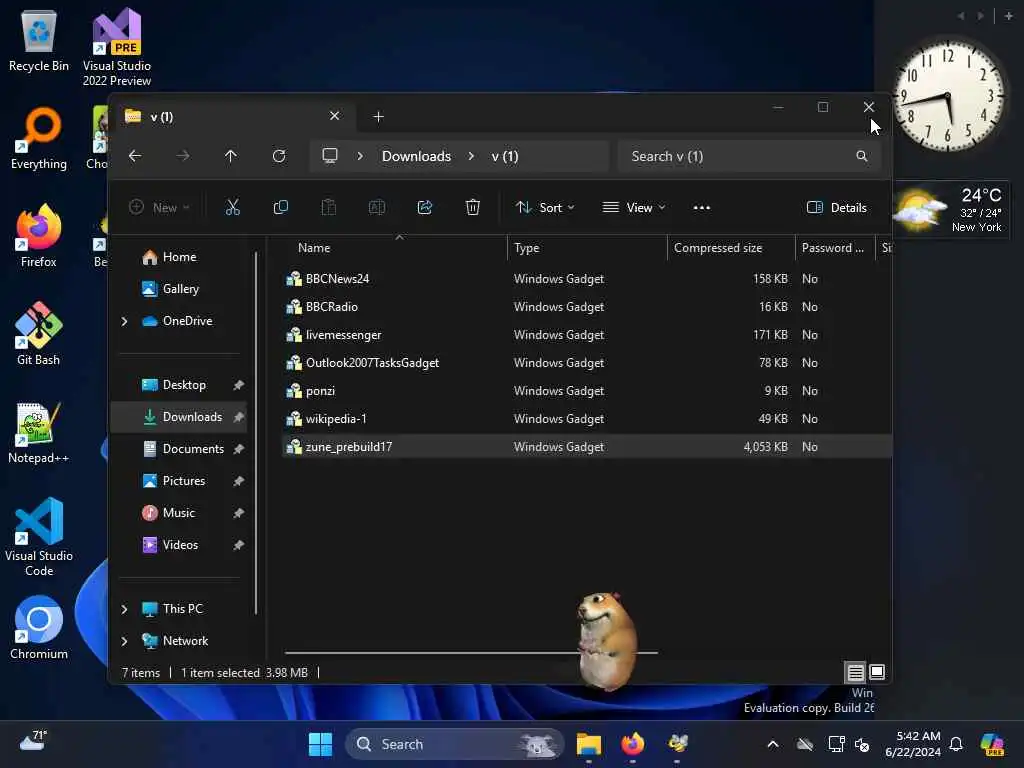This screenshot has width=1024, height=768.
Task: Select the Everything desktop shortcut
Action: click(x=39, y=139)
